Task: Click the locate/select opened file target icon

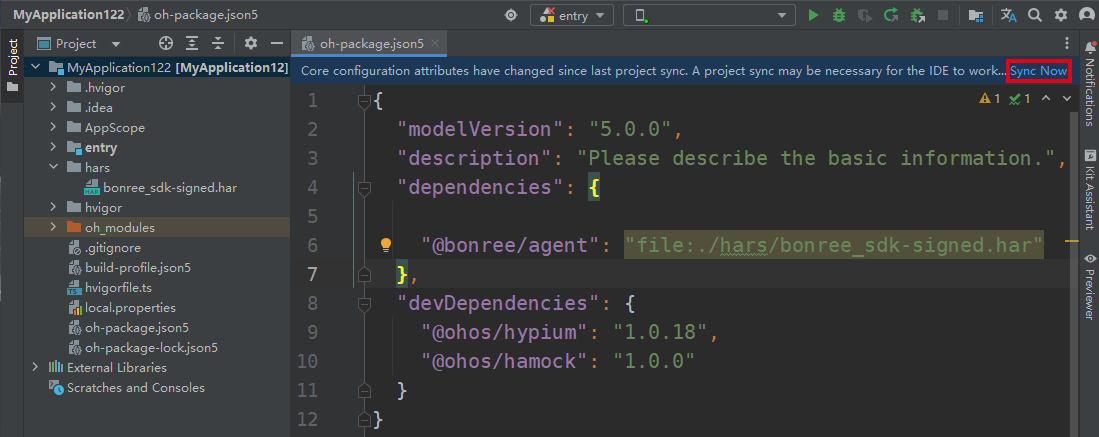Action: point(166,44)
